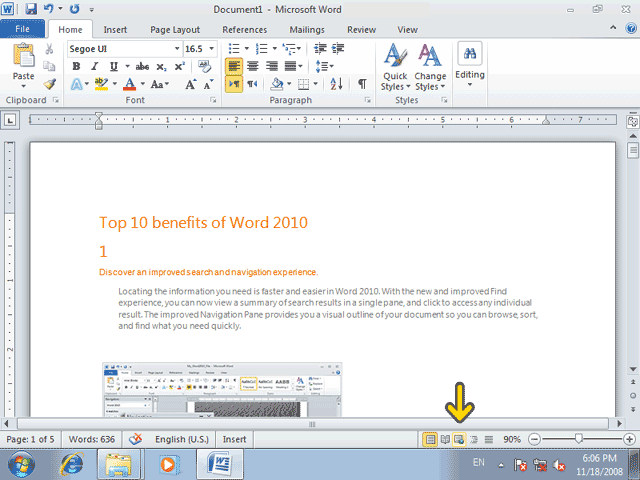Click the proofing errors icon in status bar
Image resolution: width=640 pixels, height=480 pixels.
pyautogui.click(x=136, y=439)
